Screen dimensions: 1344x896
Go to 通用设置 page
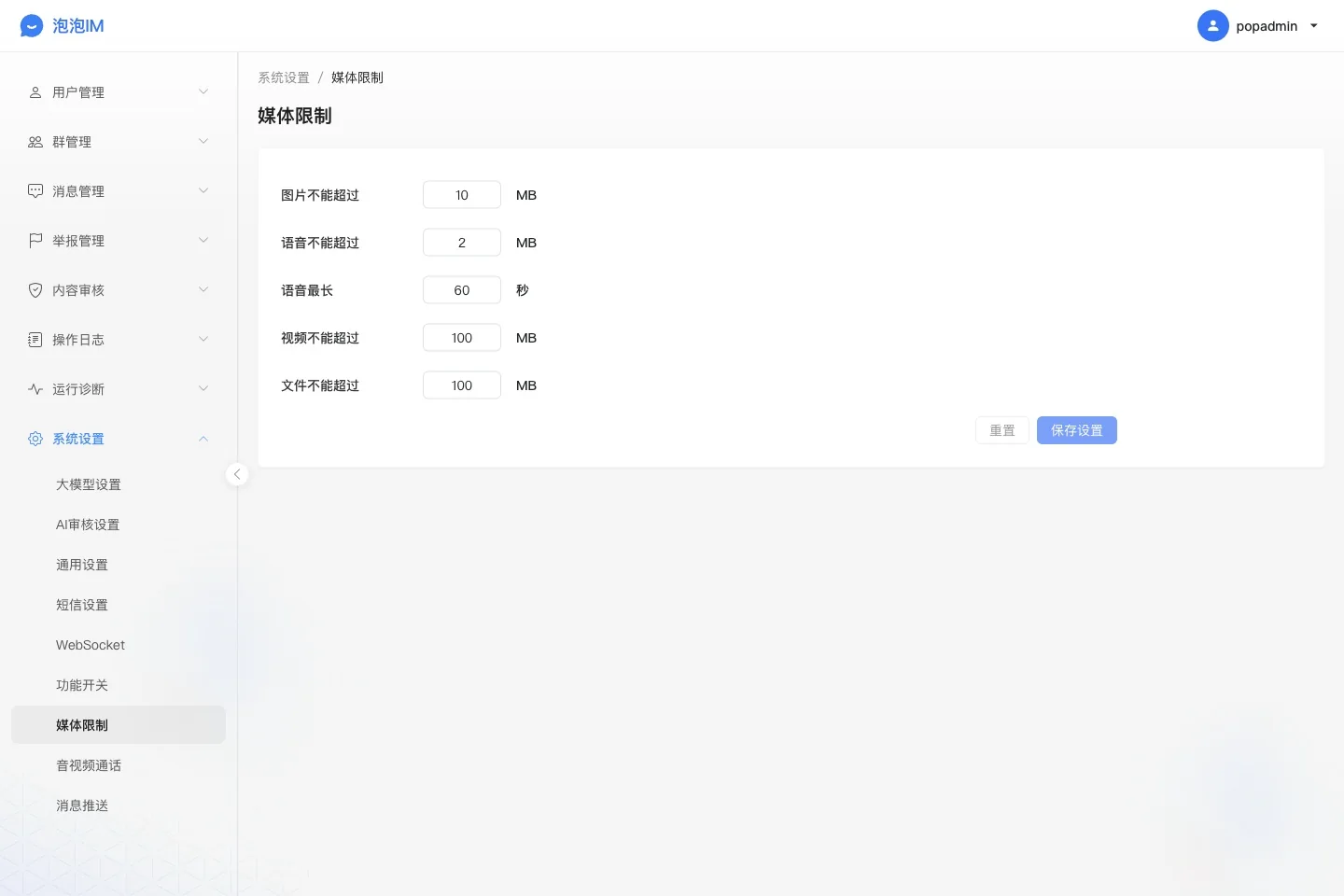click(119, 565)
